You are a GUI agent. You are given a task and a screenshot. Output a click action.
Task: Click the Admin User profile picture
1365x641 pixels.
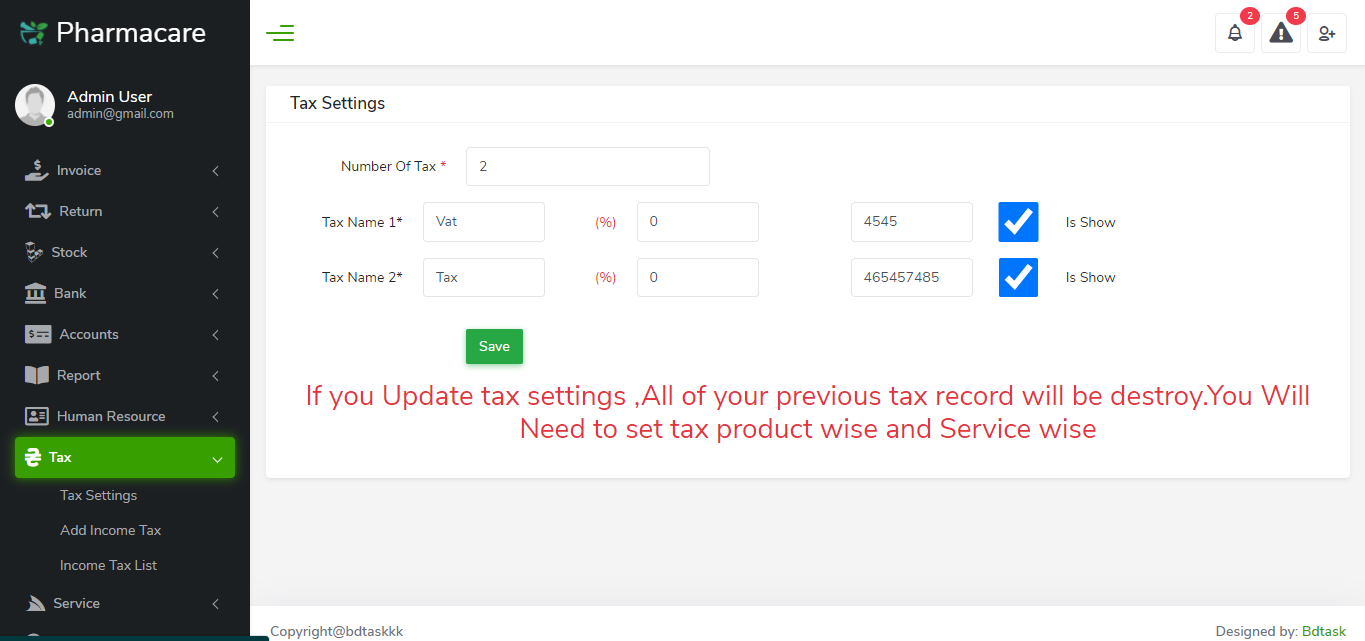[34, 104]
